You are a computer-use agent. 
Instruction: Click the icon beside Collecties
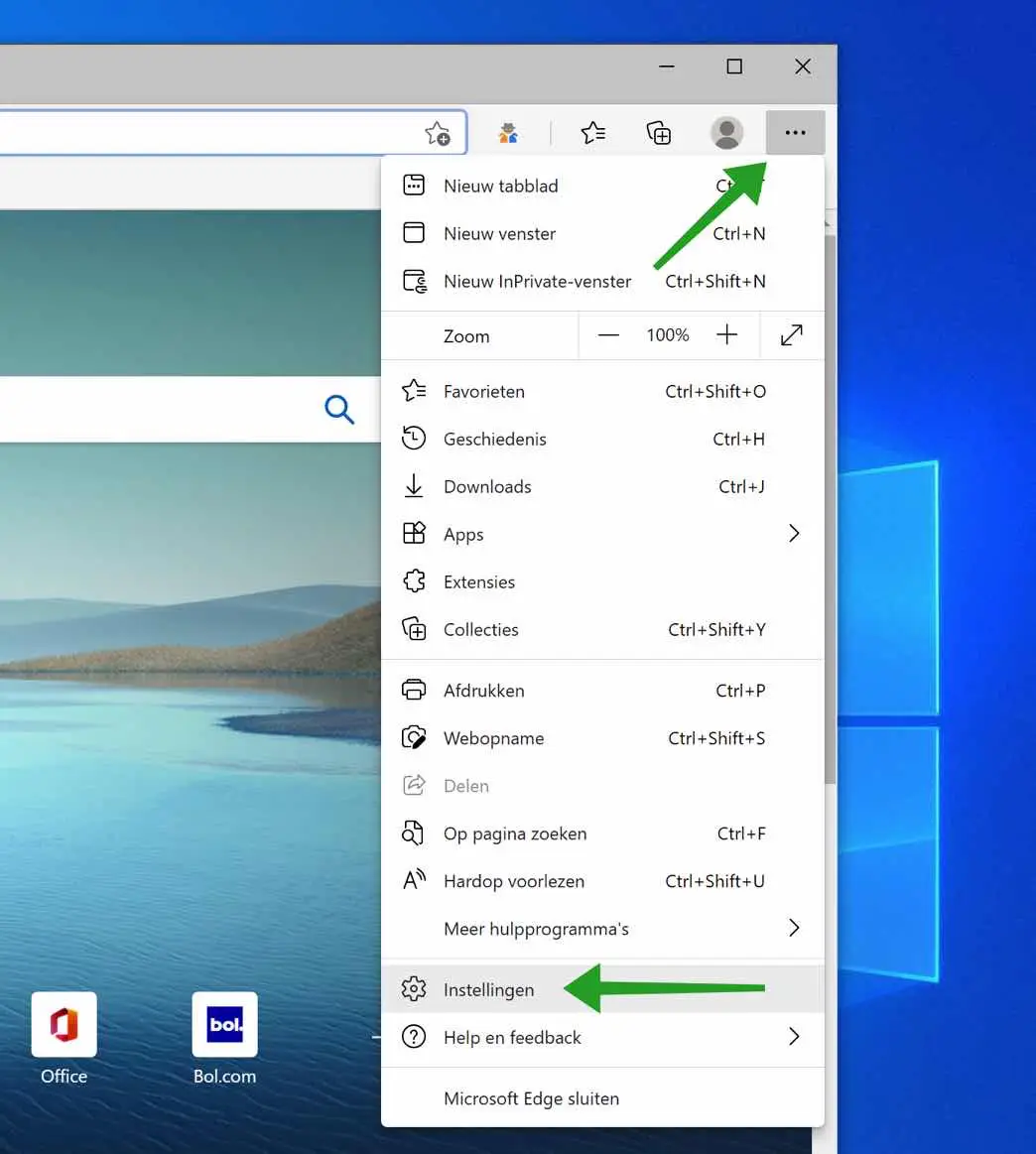[x=414, y=628]
